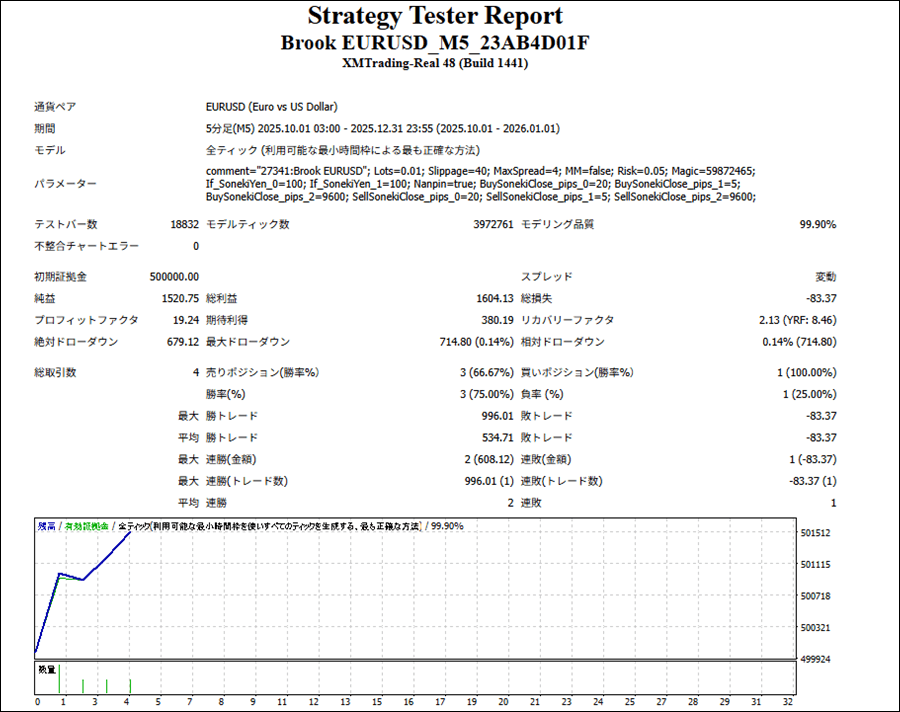Click the 通貨ペア row label

click(x=55, y=107)
